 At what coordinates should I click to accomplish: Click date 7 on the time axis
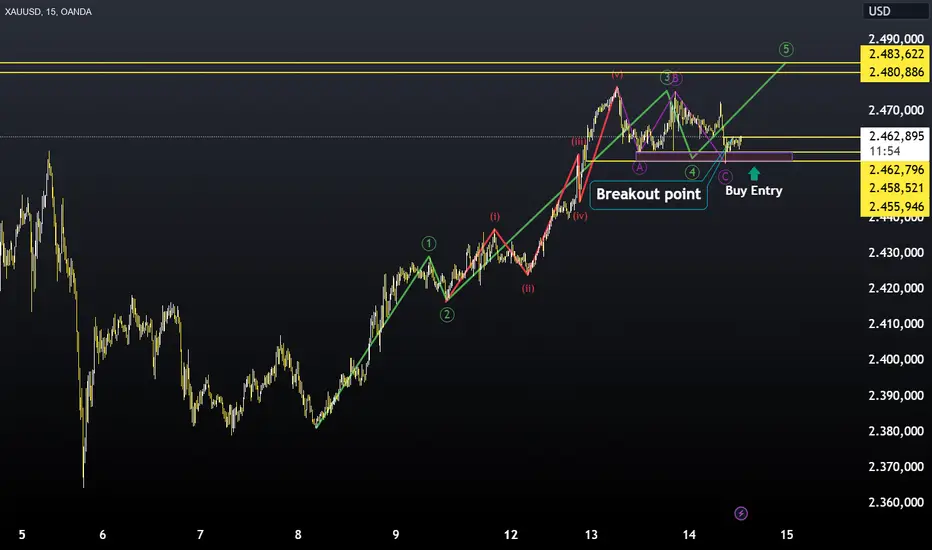(200, 535)
